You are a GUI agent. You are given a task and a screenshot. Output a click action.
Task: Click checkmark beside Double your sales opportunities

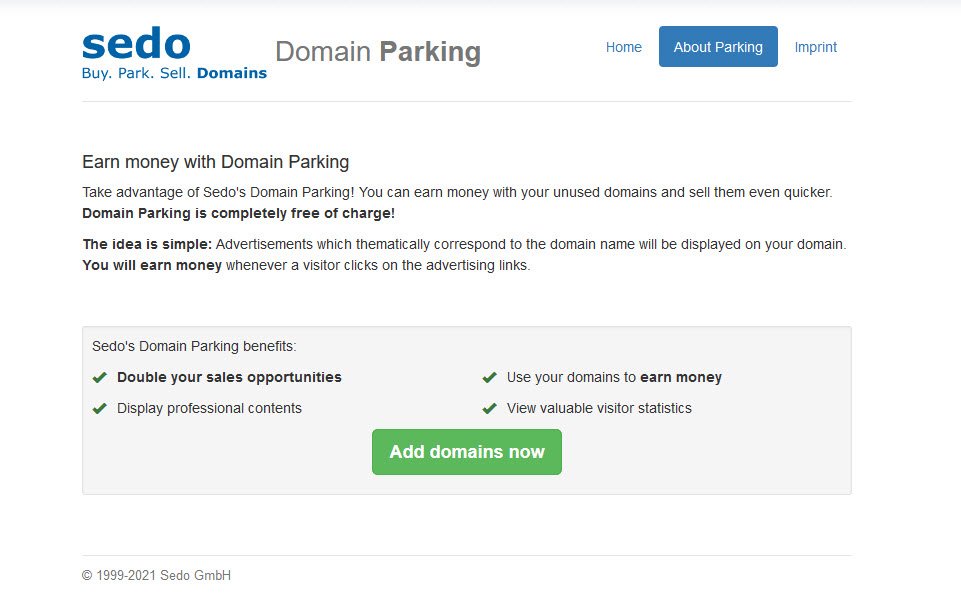[99, 377]
